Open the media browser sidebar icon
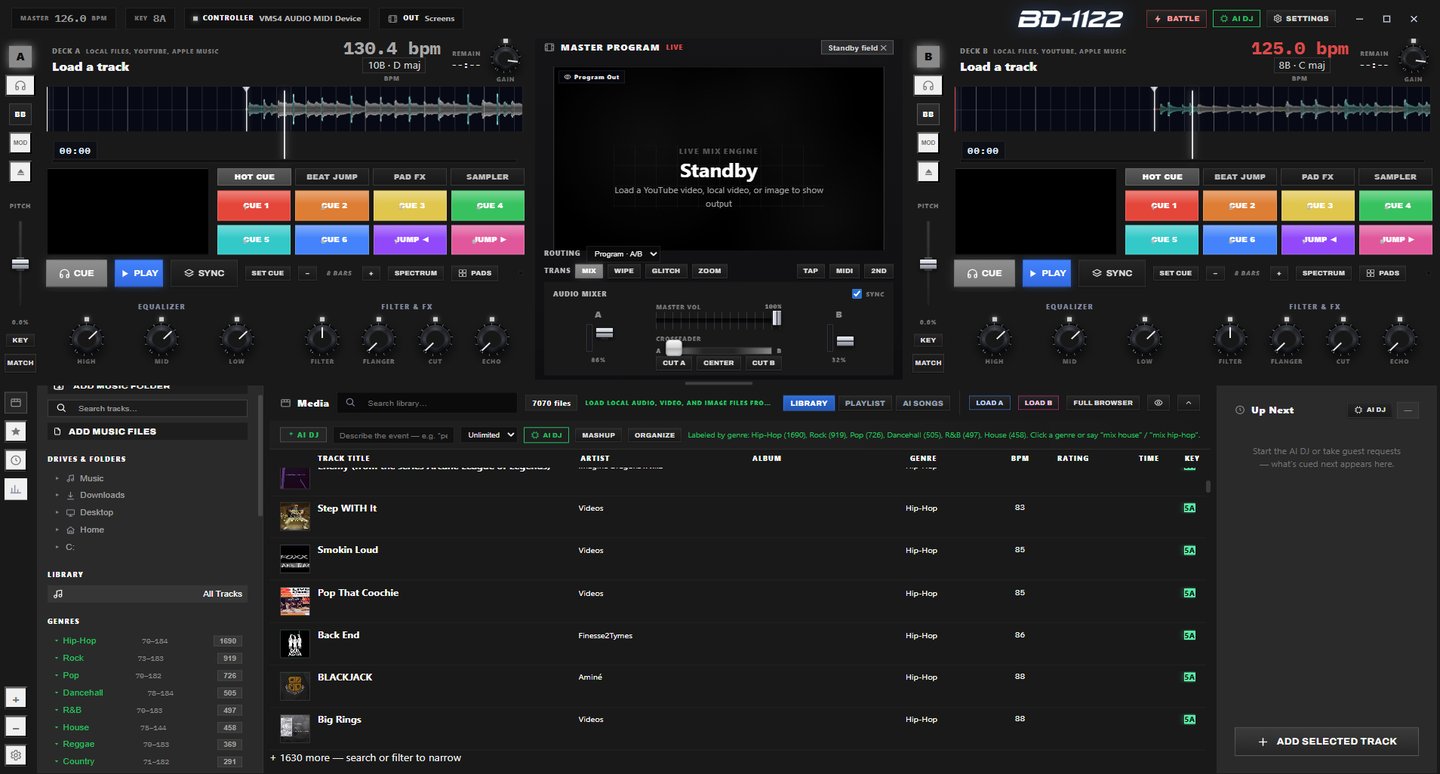Screen dimensions: 1440x774 pyautogui.click(x=16, y=402)
